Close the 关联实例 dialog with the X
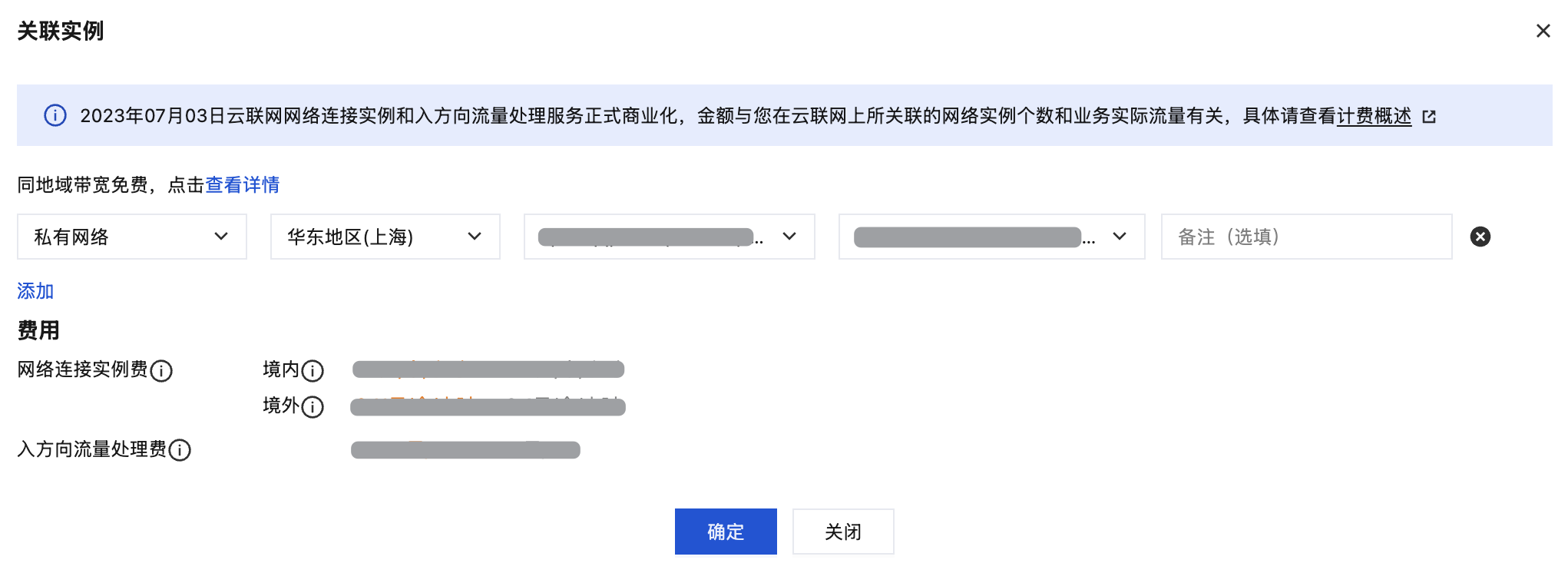This screenshot has width=1568, height=573. coord(1543,31)
